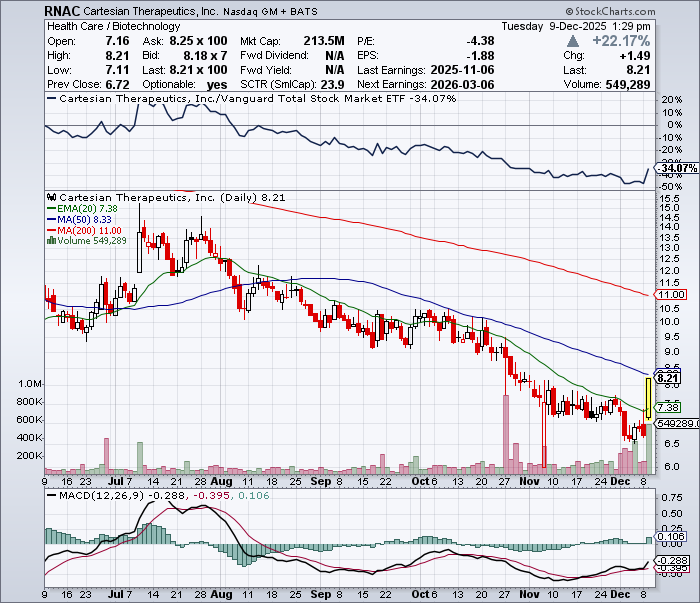Viewport: 700px width, 603px height.
Task: Click the Last Earnings date 2025-11-06
Action: coord(462,70)
